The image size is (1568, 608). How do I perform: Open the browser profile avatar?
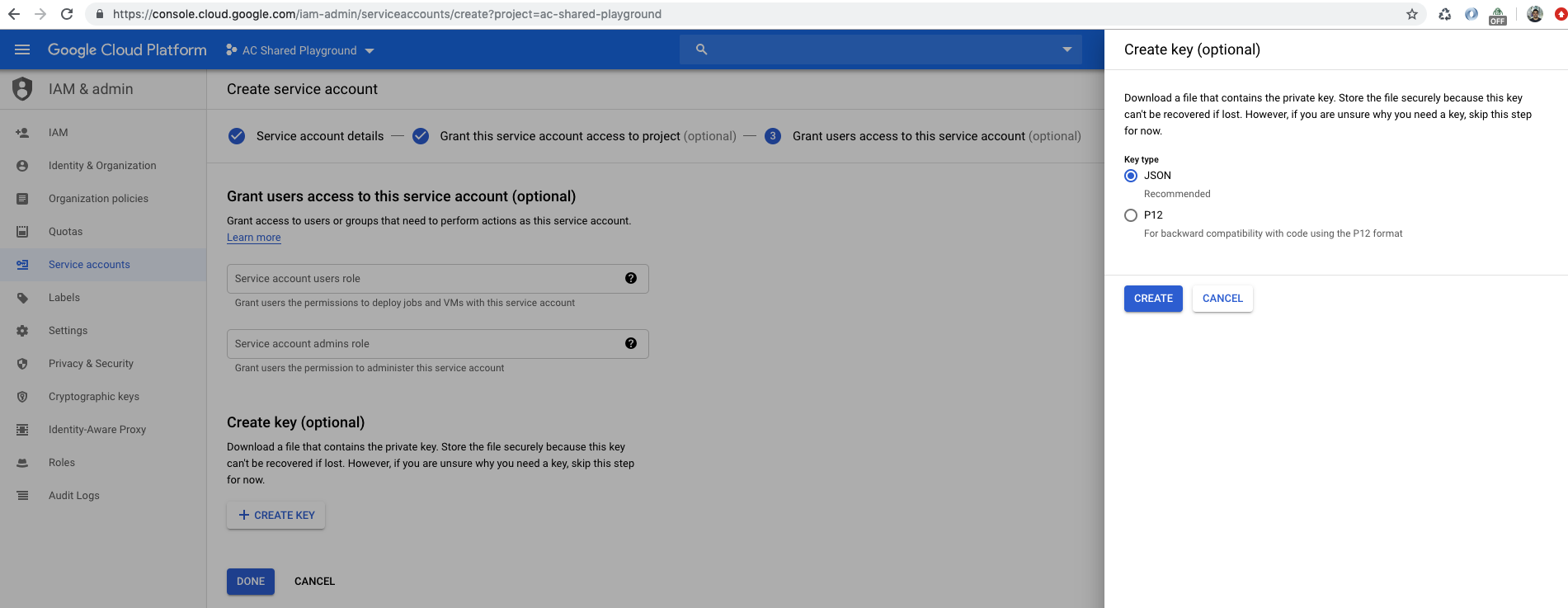click(x=1535, y=14)
